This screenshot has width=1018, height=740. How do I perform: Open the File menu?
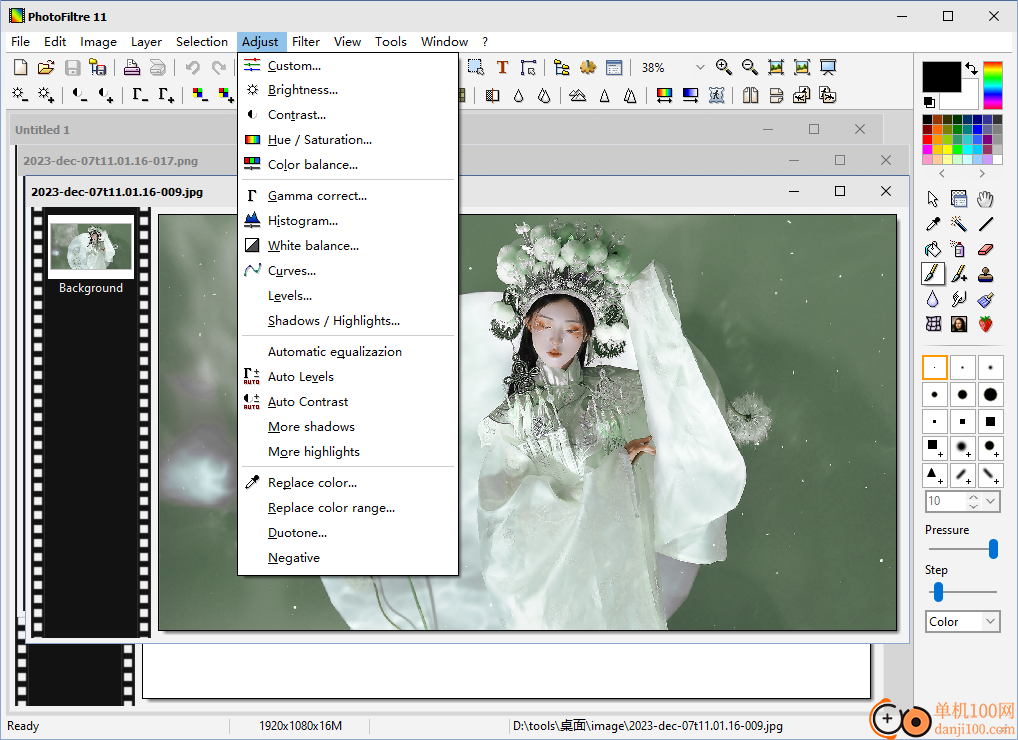[x=20, y=42]
